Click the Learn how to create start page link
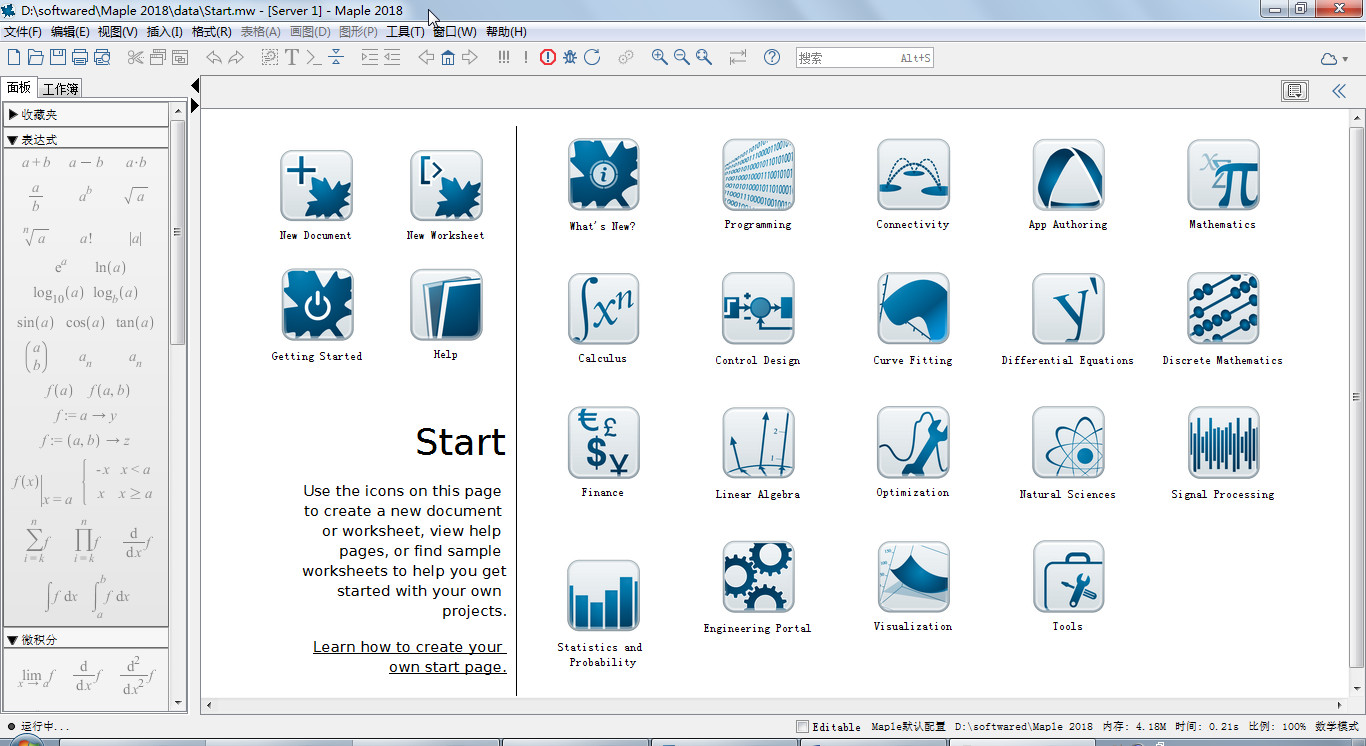The height and width of the screenshot is (746, 1366). (409, 657)
